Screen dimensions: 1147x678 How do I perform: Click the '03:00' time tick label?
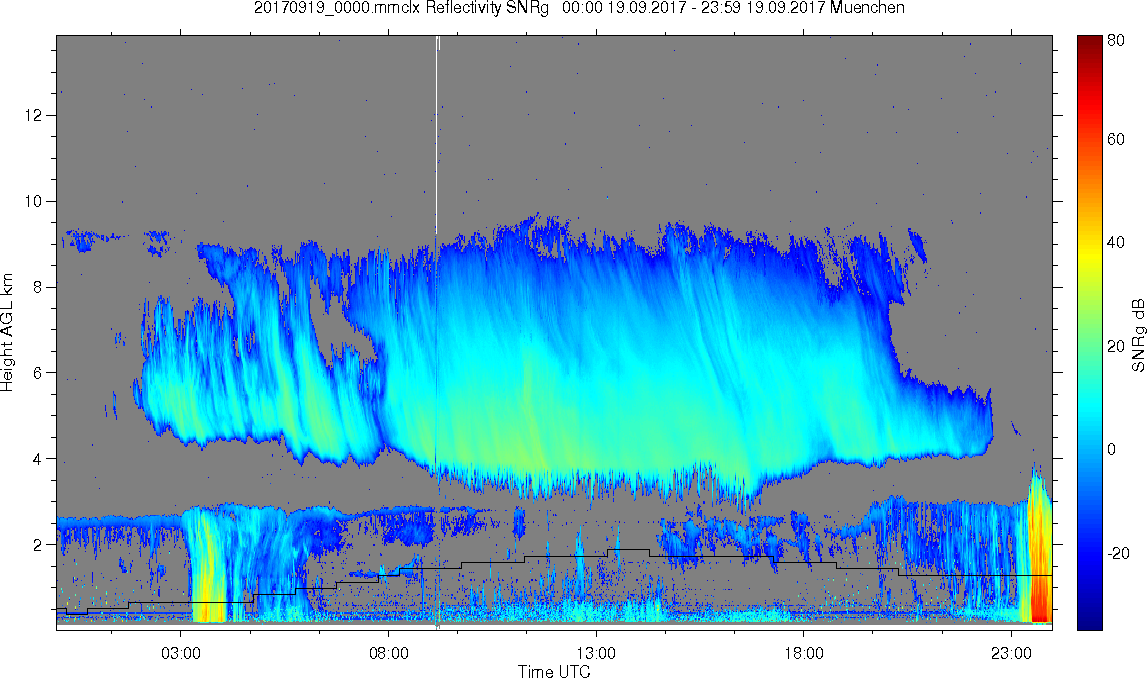coord(181,652)
